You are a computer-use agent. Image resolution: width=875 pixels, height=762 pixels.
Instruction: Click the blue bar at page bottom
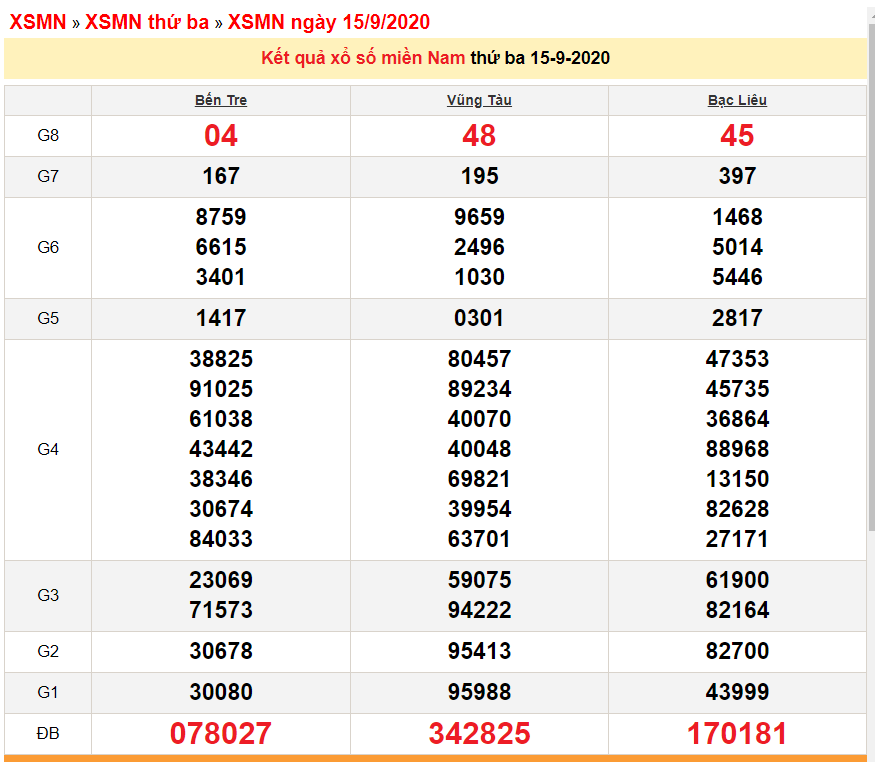point(437,757)
